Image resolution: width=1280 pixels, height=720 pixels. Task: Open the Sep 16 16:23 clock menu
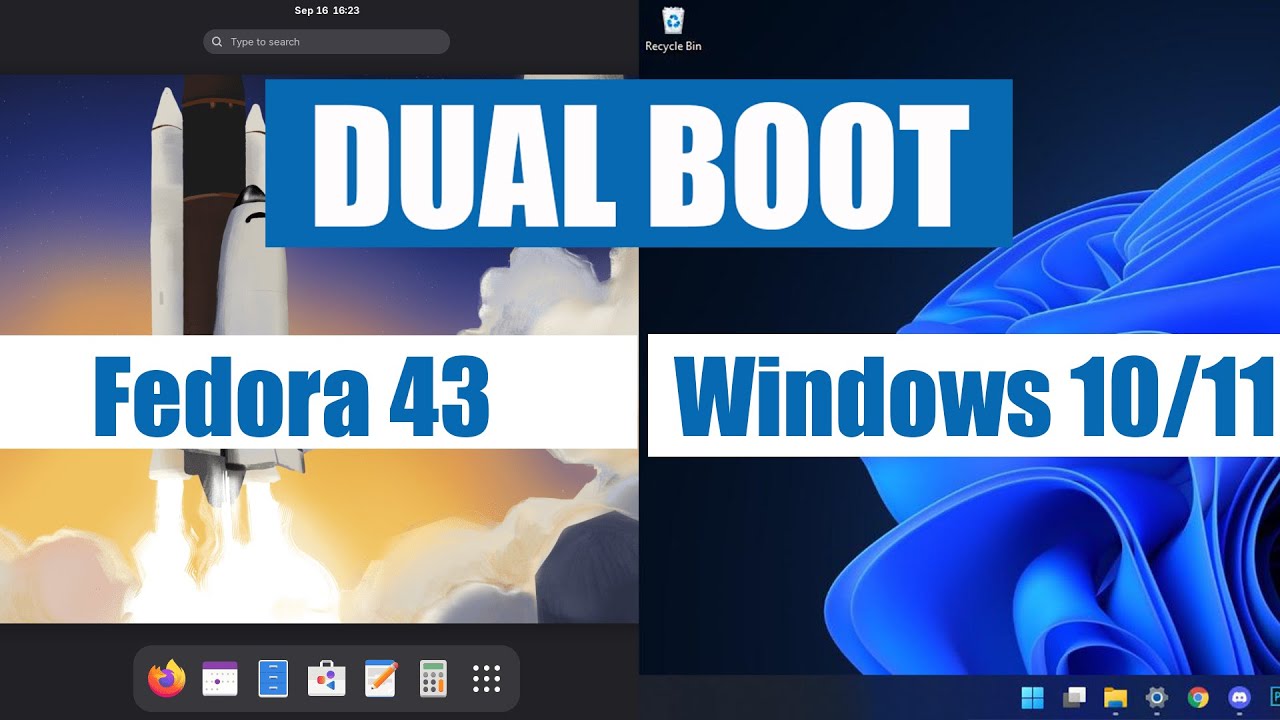327,10
